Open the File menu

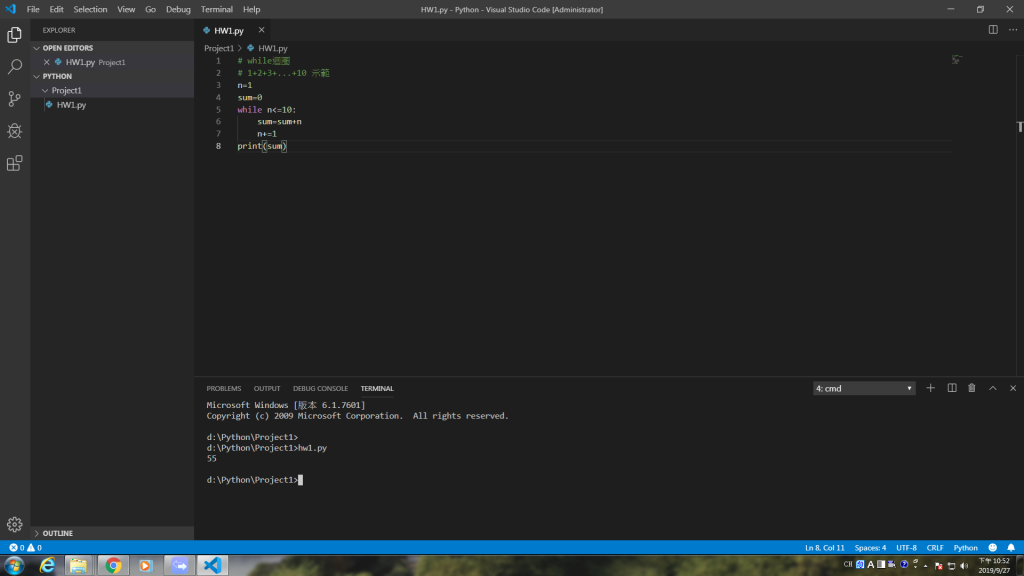[x=33, y=9]
